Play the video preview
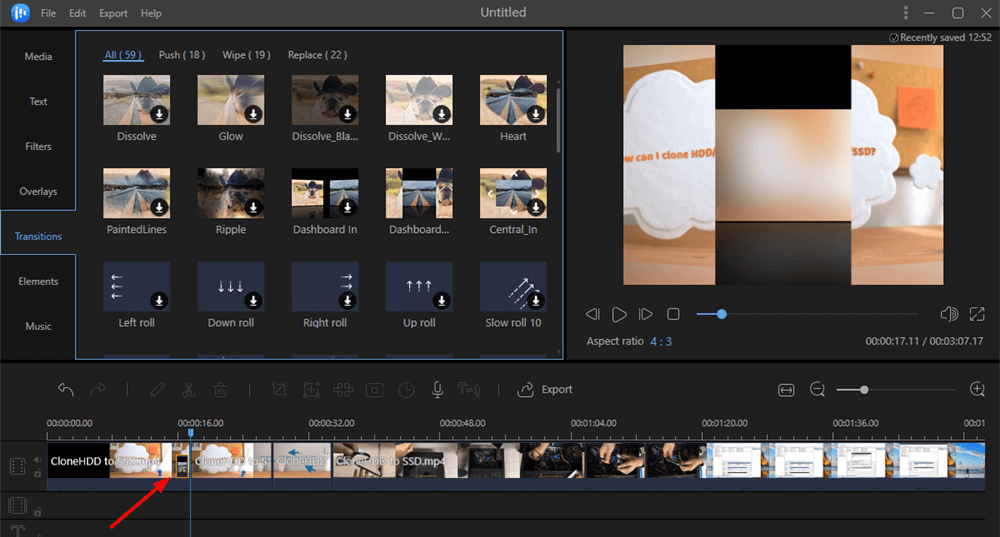This screenshot has height=537, width=1000. (x=619, y=314)
